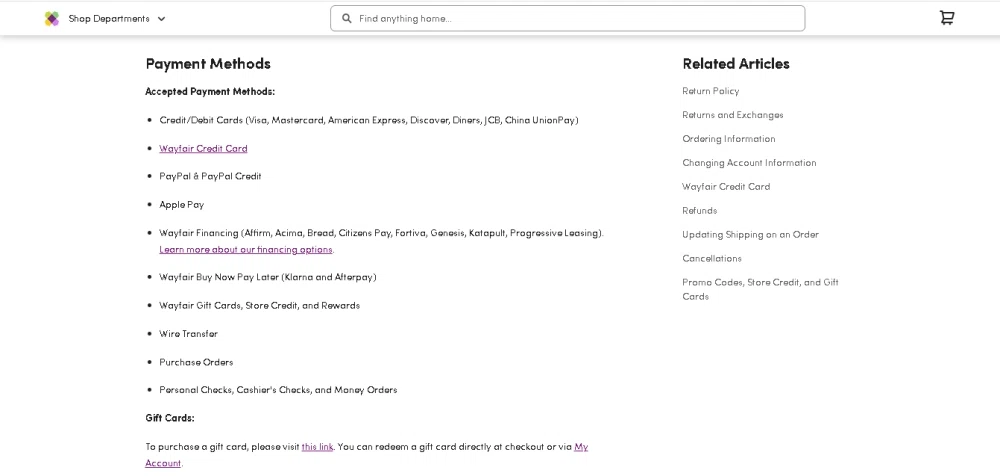Screen dimensions: 1000x476
Task: Click the search magnifier icon
Action: pos(347,18)
